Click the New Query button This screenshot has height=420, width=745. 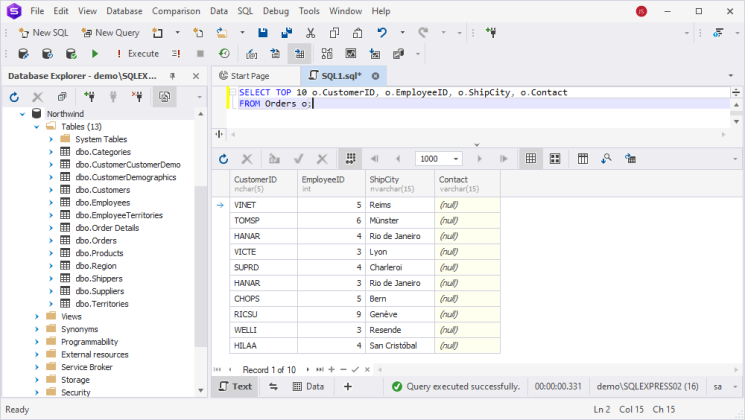point(110,33)
